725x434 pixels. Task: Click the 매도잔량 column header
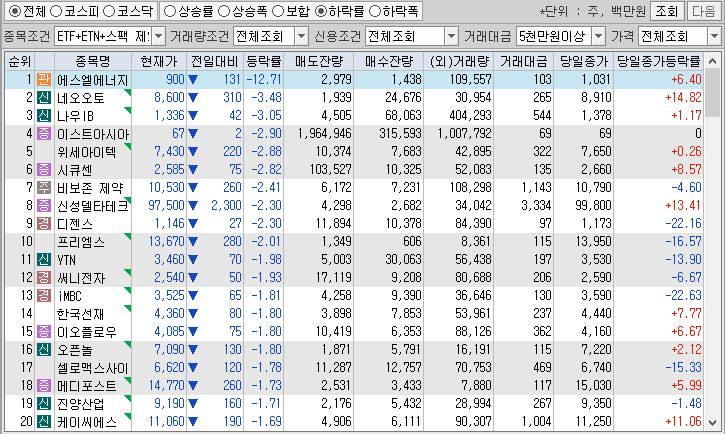pos(319,61)
